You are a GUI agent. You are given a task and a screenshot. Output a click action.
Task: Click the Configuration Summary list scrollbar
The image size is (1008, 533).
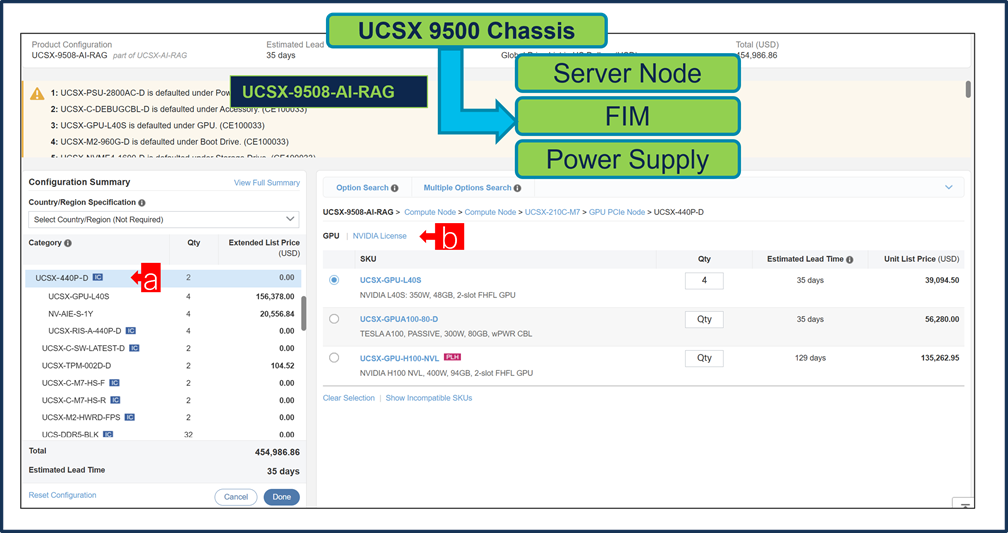click(x=303, y=312)
